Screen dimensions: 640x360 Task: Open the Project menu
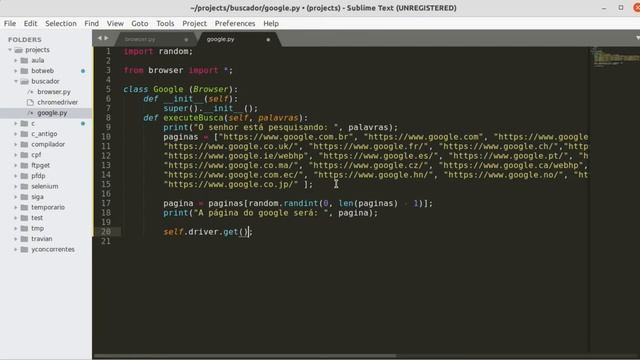194,24
